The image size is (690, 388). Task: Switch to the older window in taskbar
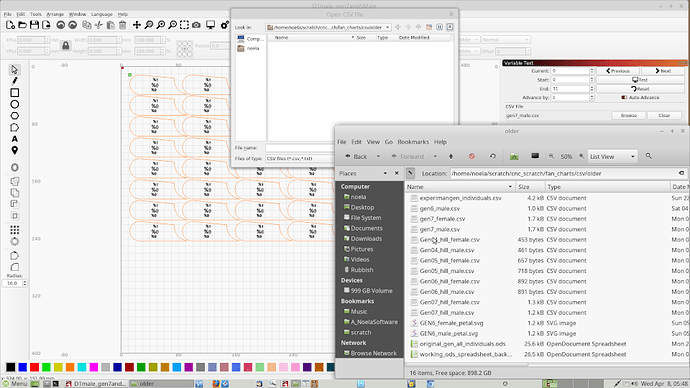click(x=161, y=384)
